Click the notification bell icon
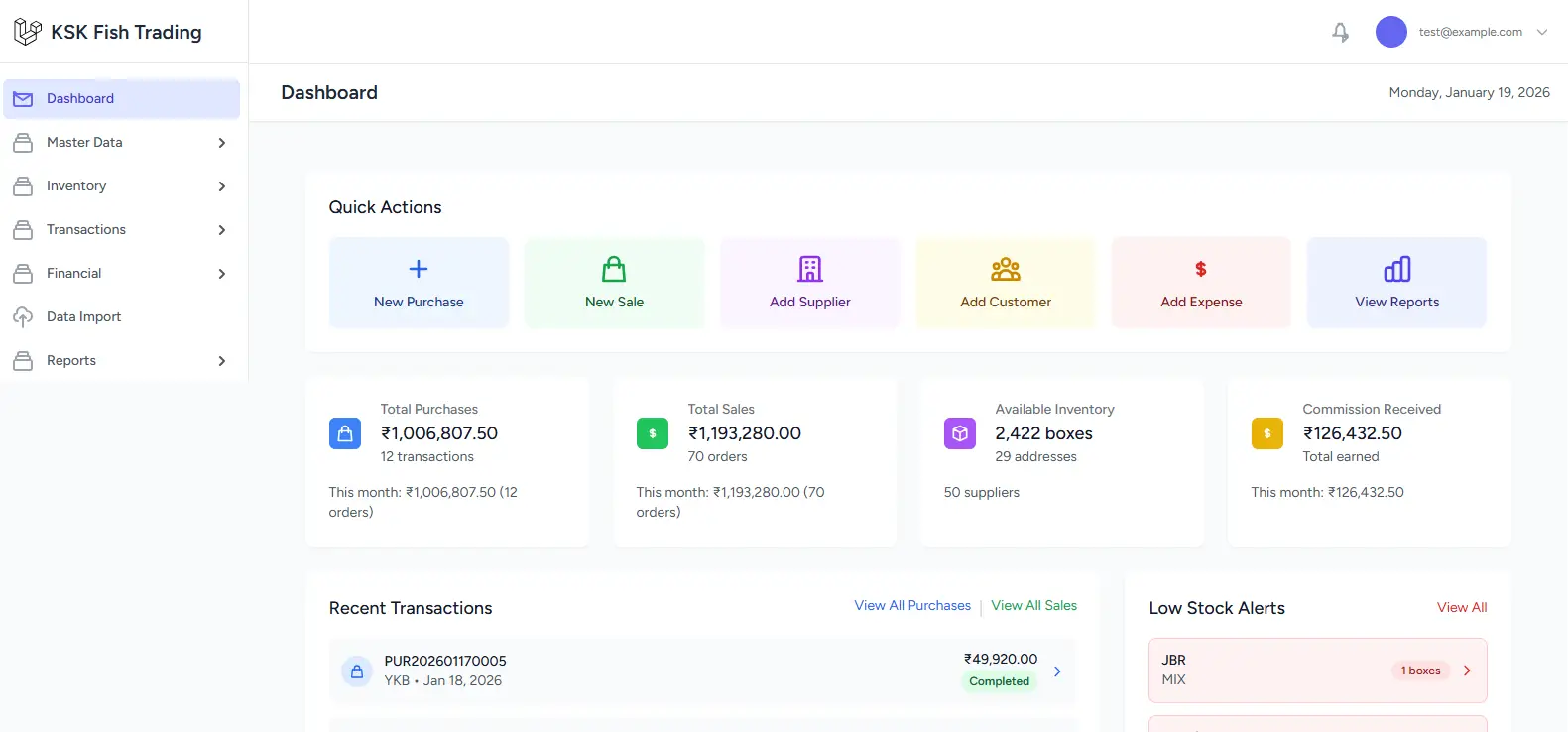 pos(1340,33)
